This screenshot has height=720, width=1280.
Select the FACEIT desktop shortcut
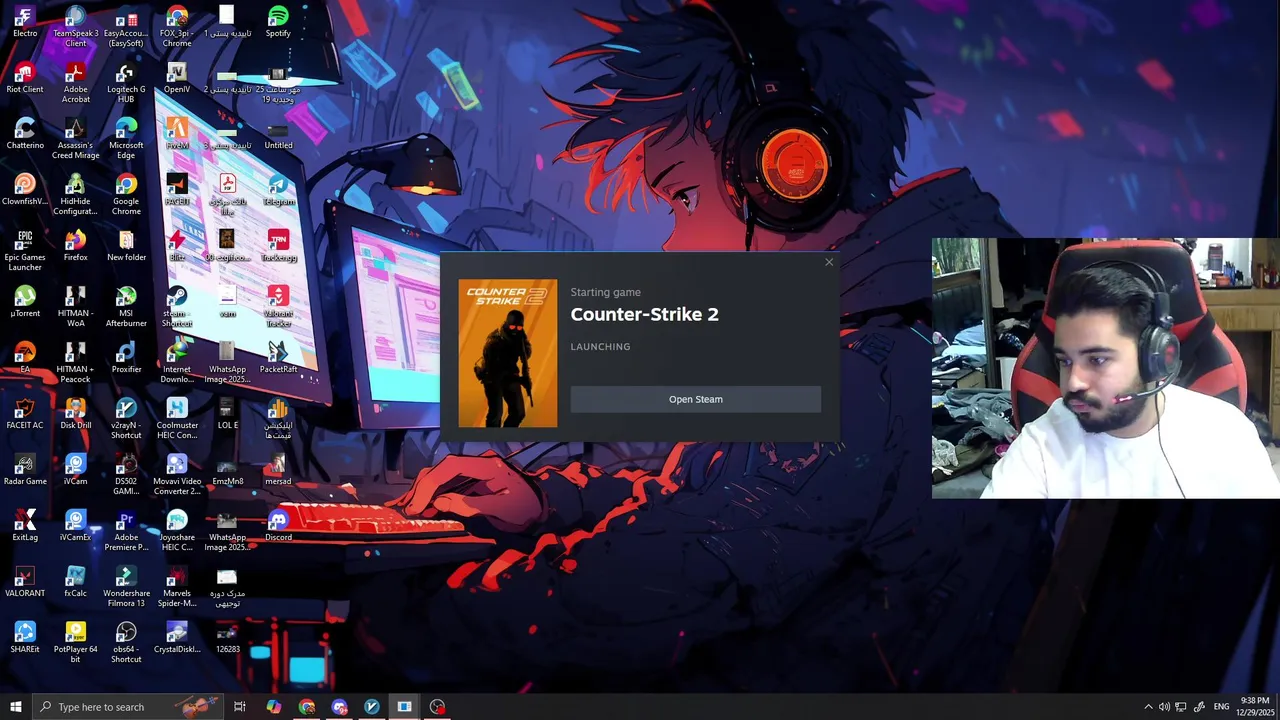(x=176, y=190)
